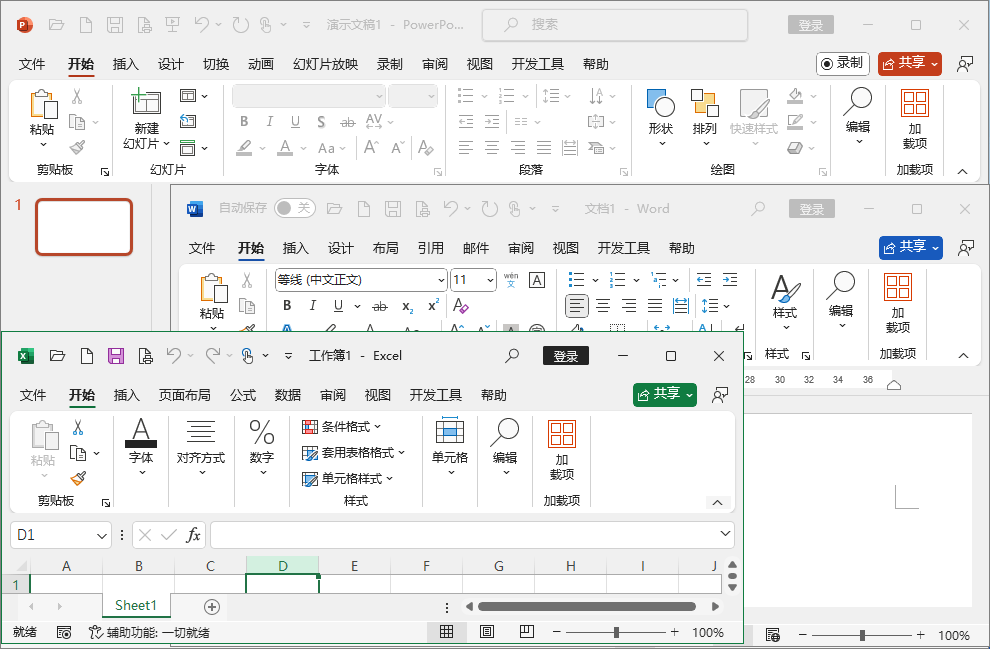This screenshot has width=990, height=649.
Task: Open Excel's 字体 (Font) group icon
Action: 140,448
